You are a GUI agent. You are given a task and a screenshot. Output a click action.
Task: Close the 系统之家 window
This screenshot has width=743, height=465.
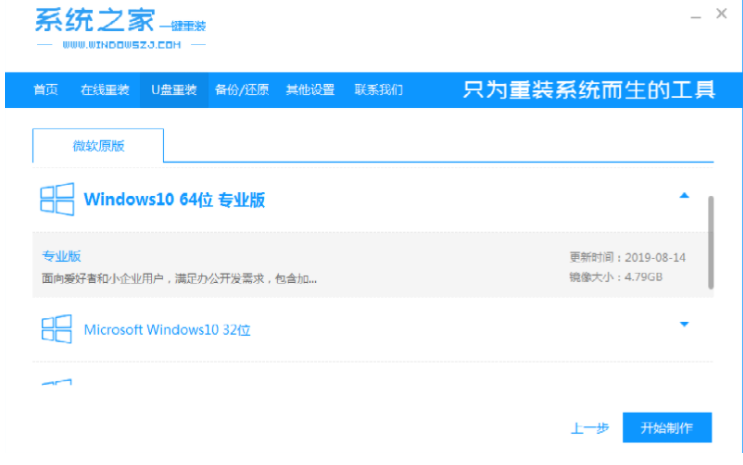[721, 14]
